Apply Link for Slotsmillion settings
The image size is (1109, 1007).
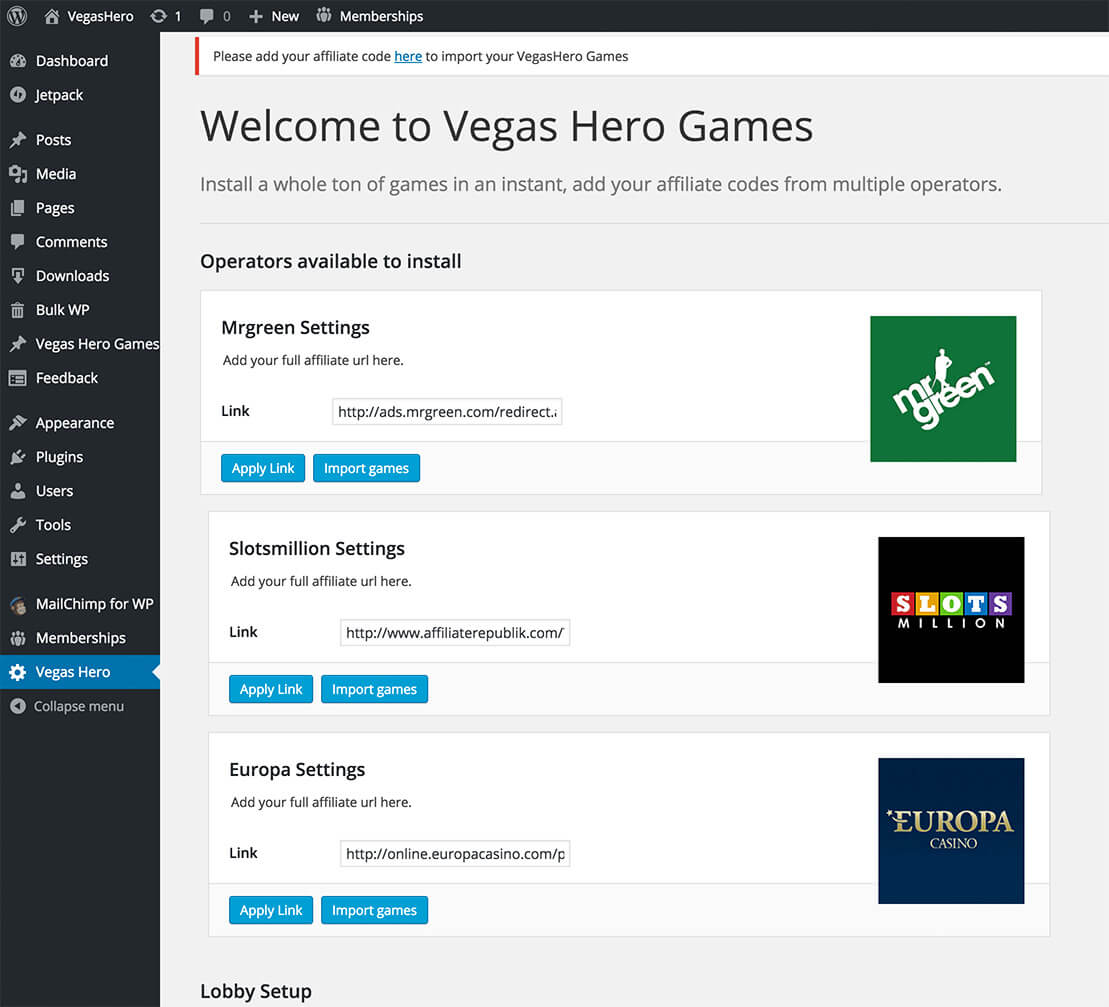pos(271,689)
